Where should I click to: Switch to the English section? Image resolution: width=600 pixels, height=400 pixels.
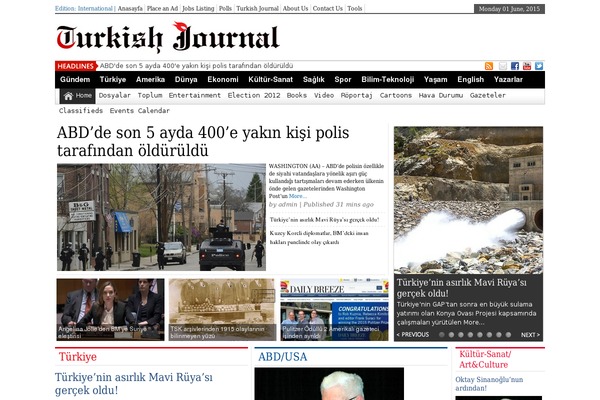[471, 80]
